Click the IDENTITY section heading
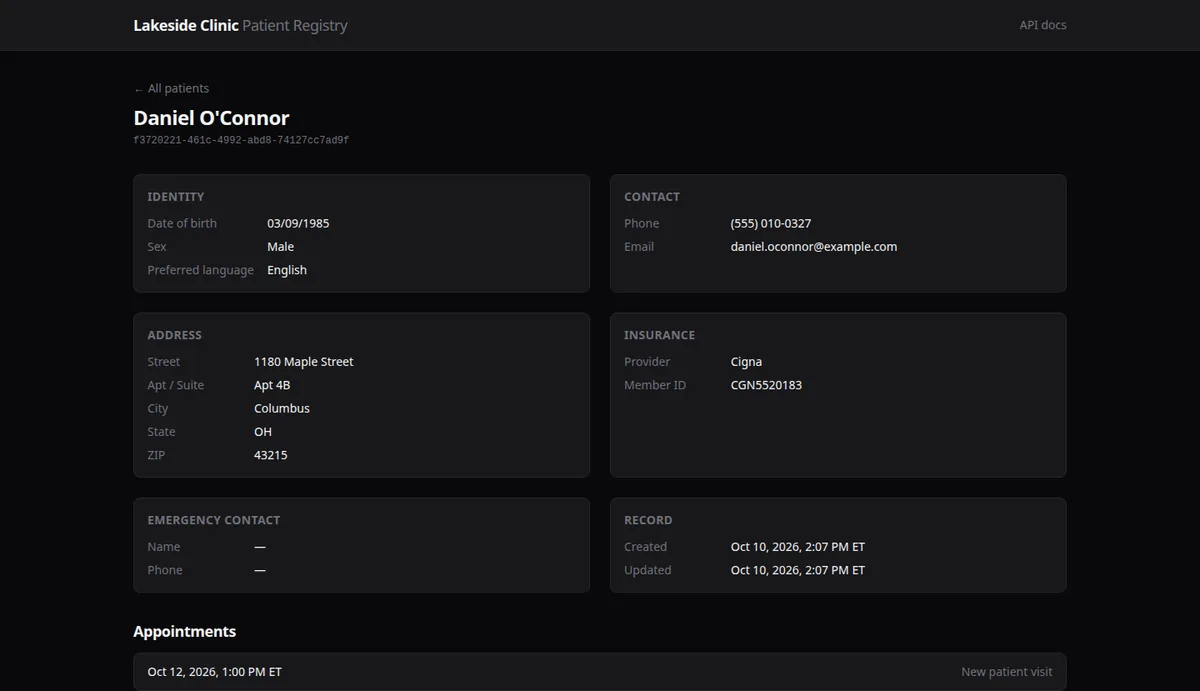 point(176,197)
